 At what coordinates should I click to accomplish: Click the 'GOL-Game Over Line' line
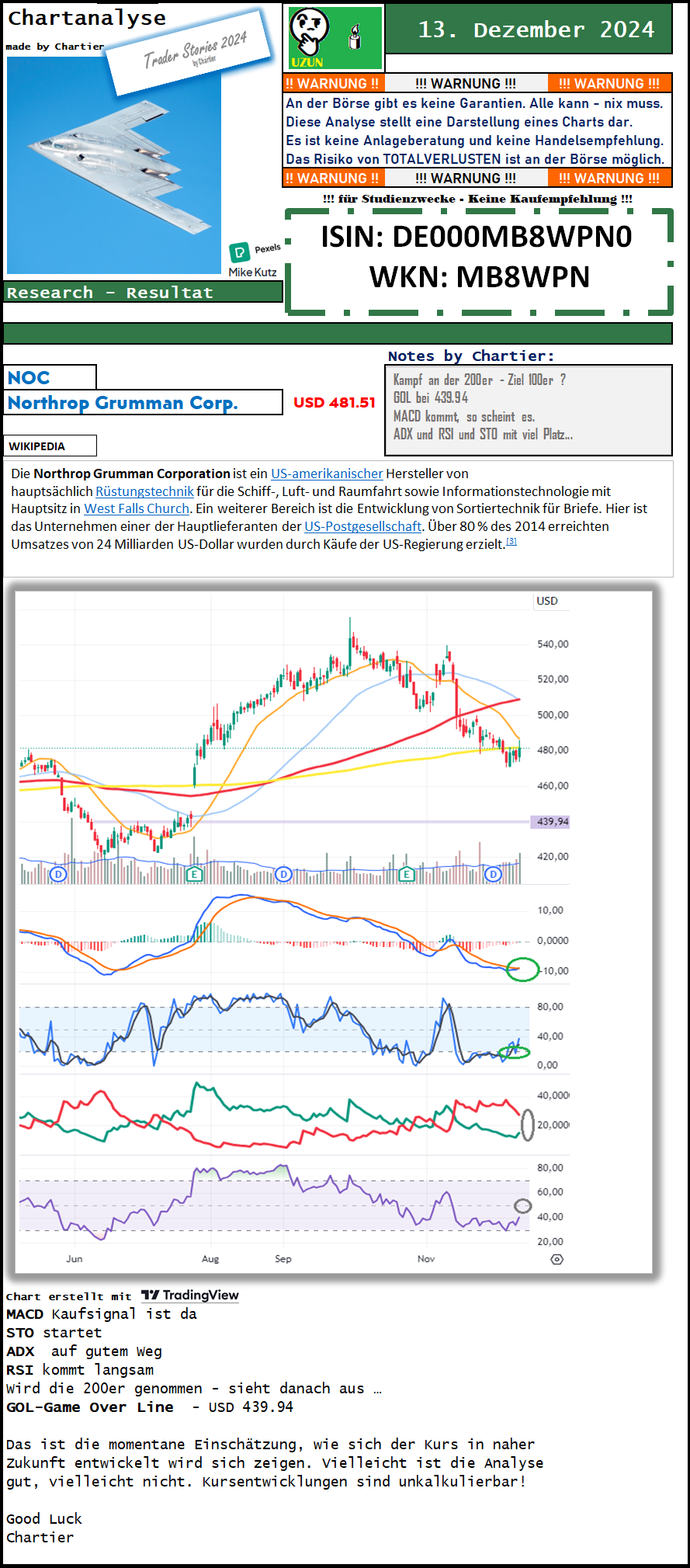(x=150, y=1407)
